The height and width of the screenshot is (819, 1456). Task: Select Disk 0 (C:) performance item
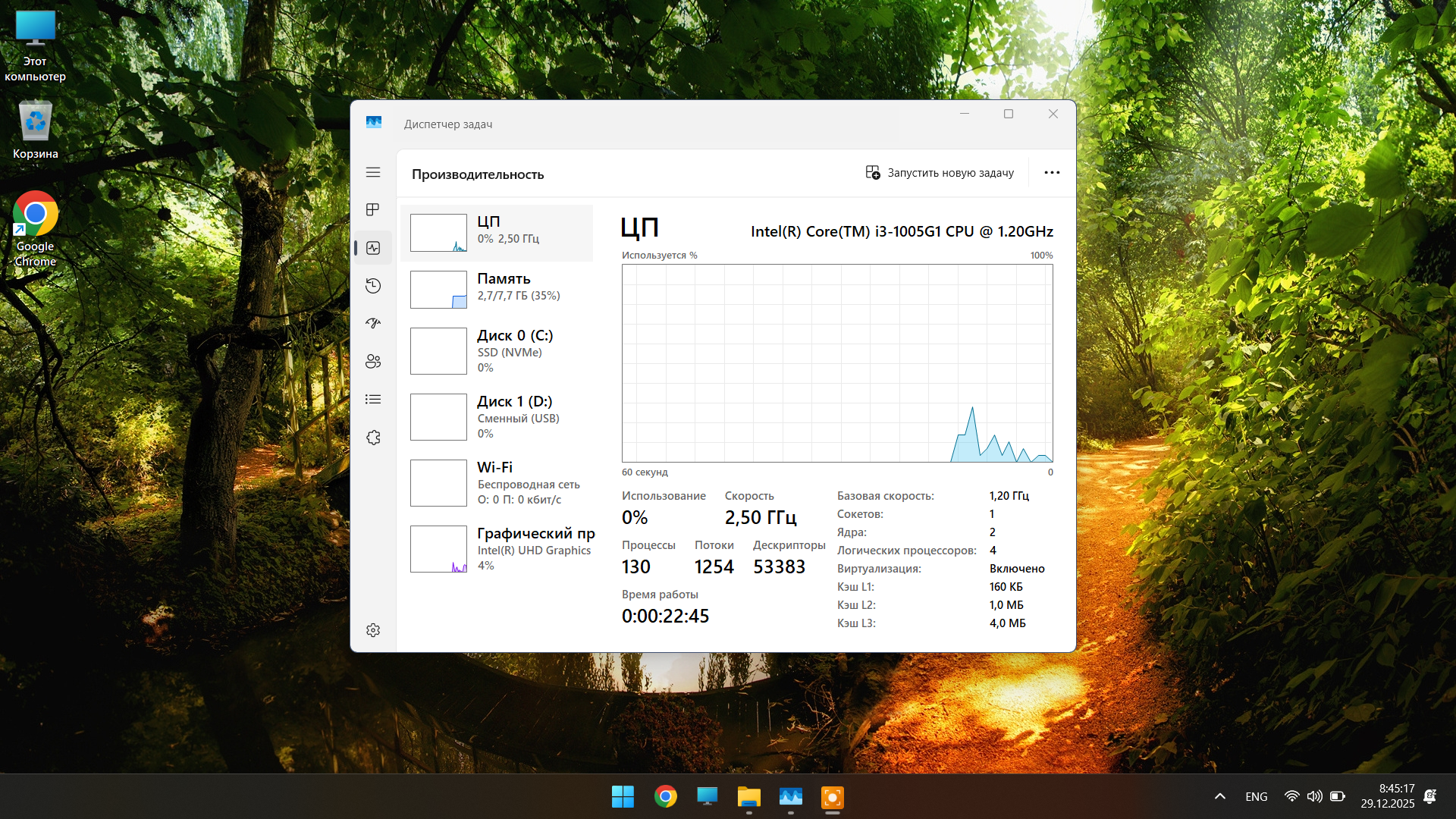(497, 350)
